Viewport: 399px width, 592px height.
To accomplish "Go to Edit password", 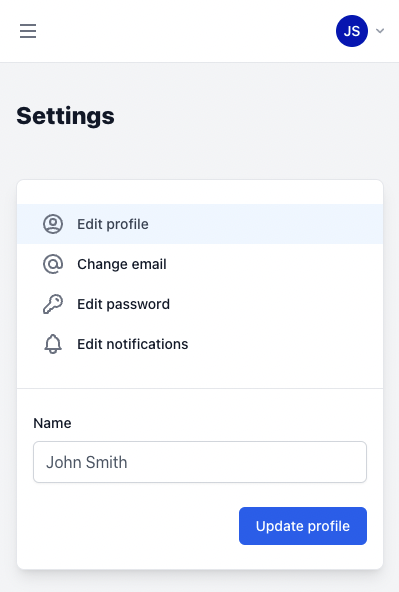I will point(200,304).
